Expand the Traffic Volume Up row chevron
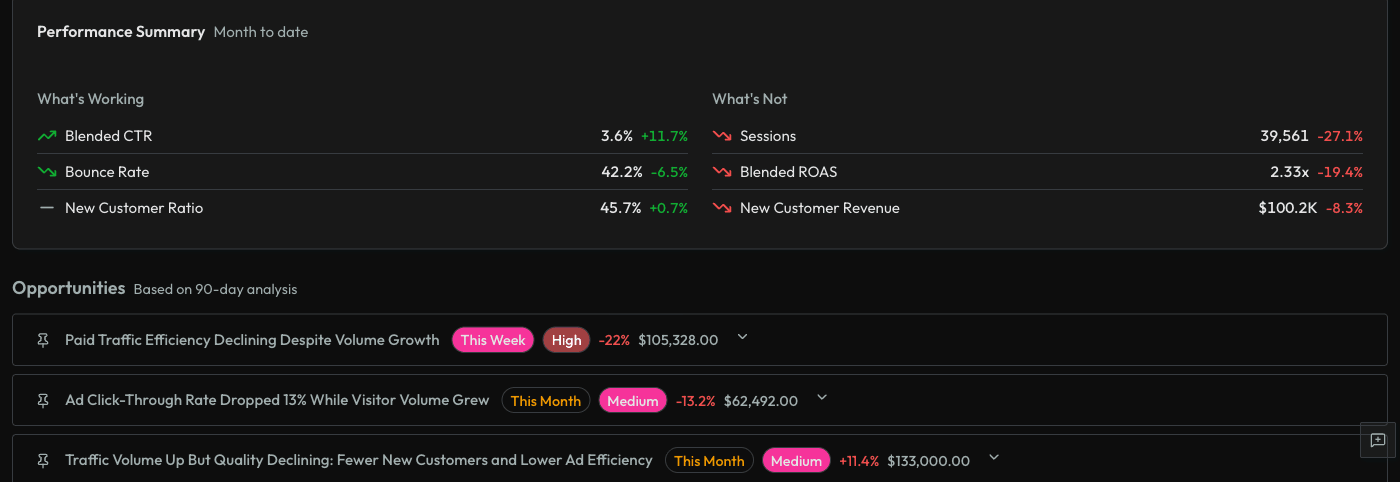The height and width of the screenshot is (482, 1400). tap(994, 457)
